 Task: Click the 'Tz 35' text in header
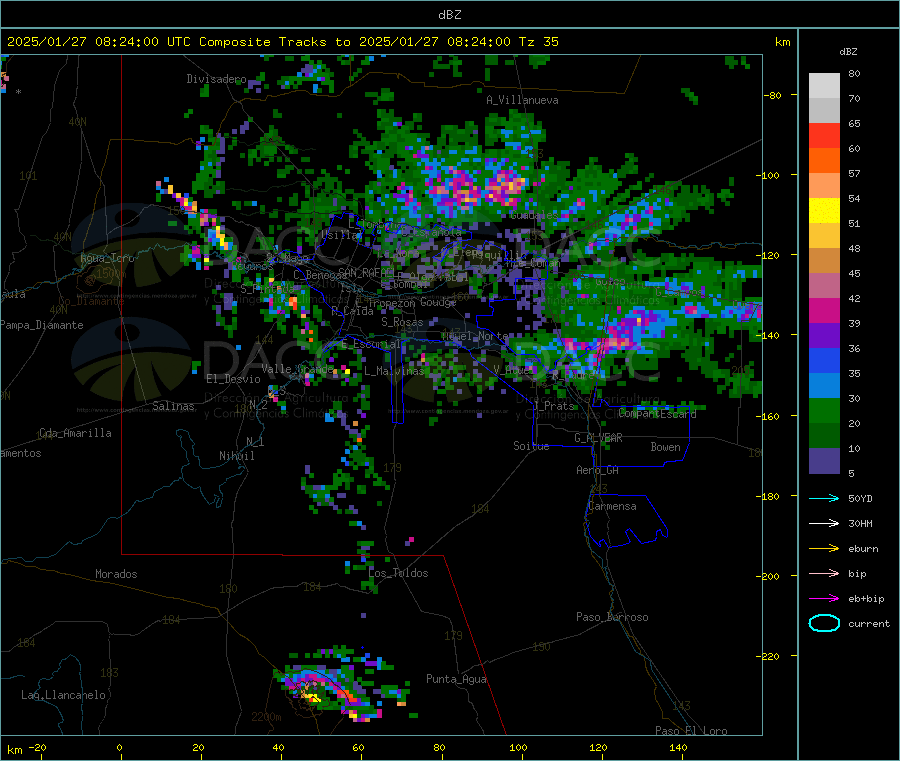538,42
